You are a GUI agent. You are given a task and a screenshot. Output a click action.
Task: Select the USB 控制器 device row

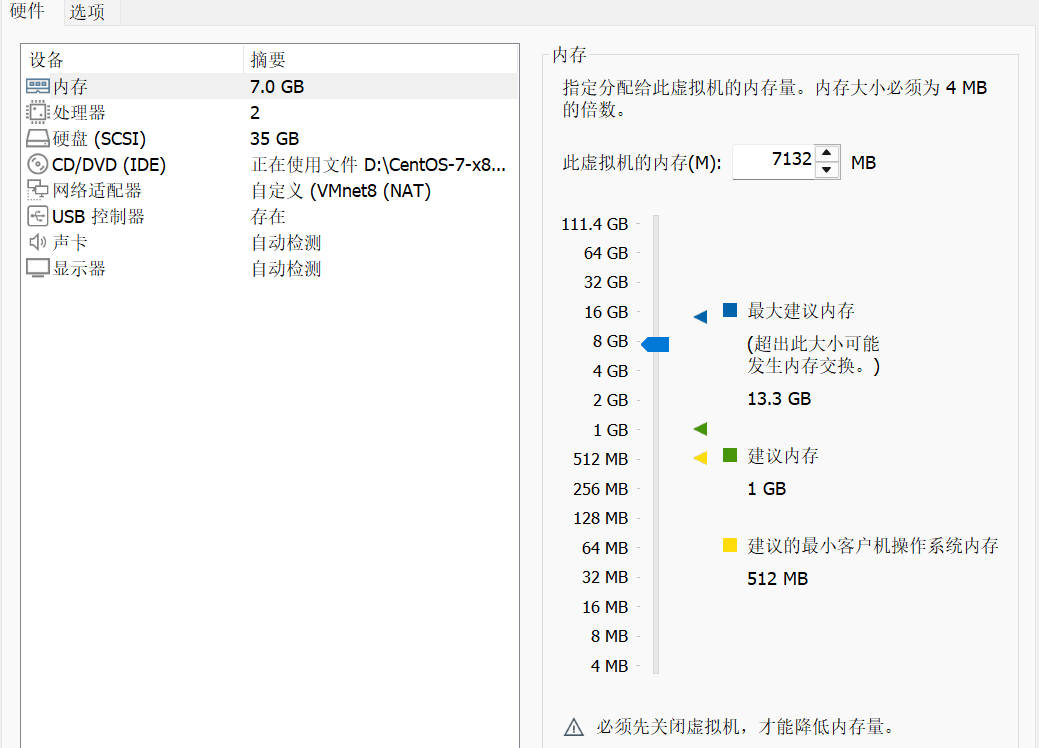(x=270, y=216)
